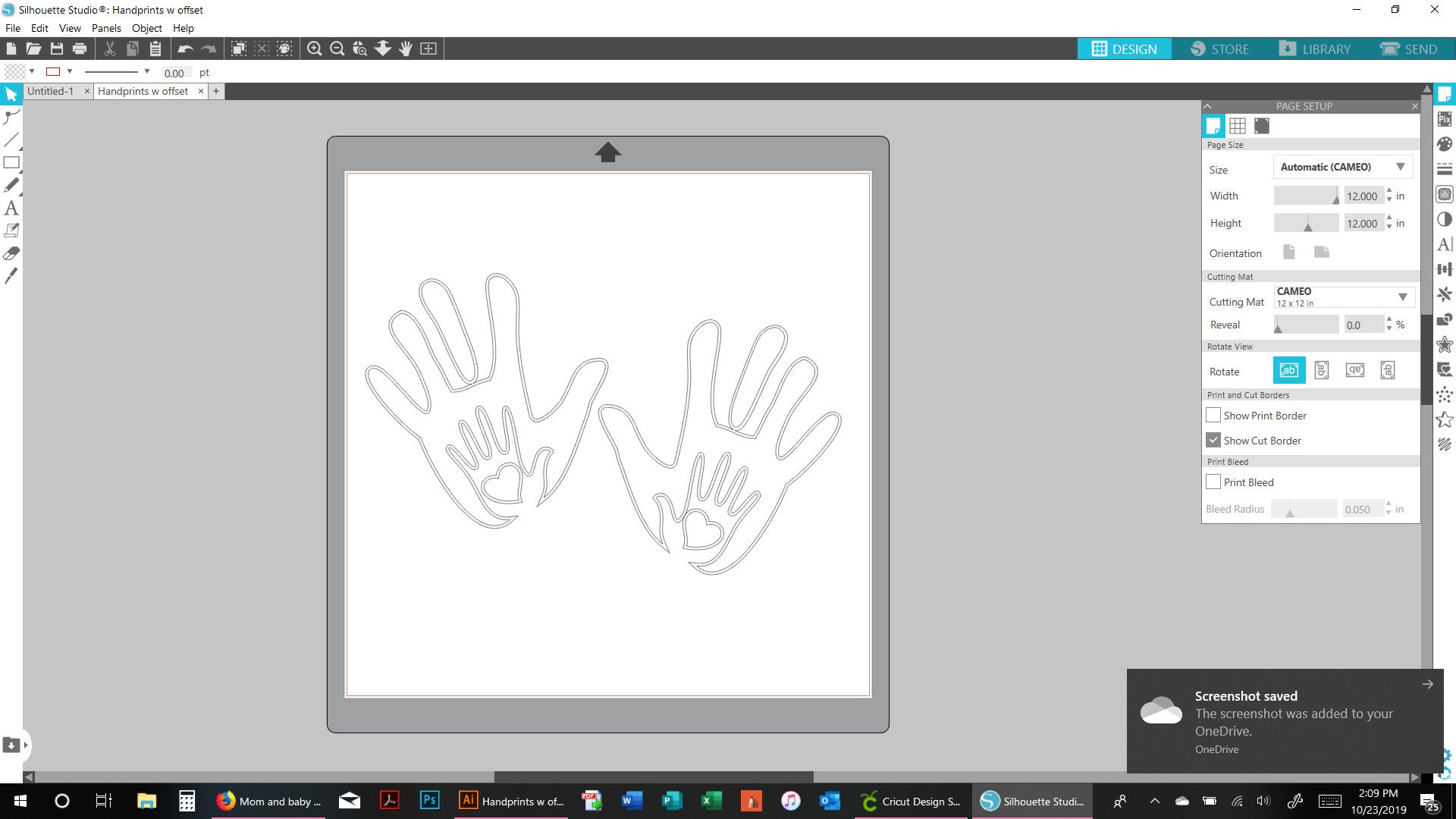Image resolution: width=1456 pixels, height=819 pixels.
Task: Select the Eraser tool
Action: pos(11,253)
